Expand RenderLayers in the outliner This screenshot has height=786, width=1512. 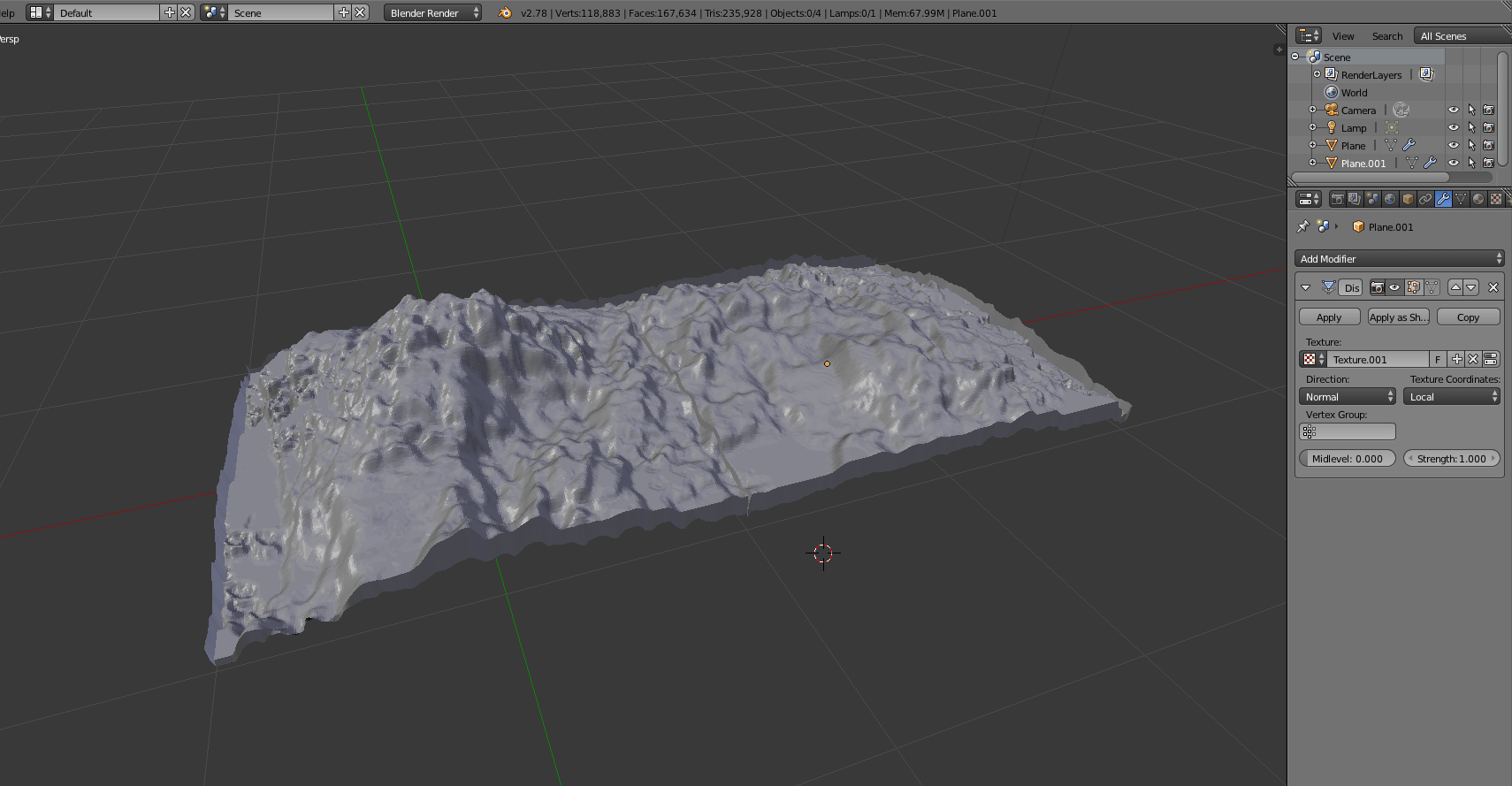click(1317, 74)
